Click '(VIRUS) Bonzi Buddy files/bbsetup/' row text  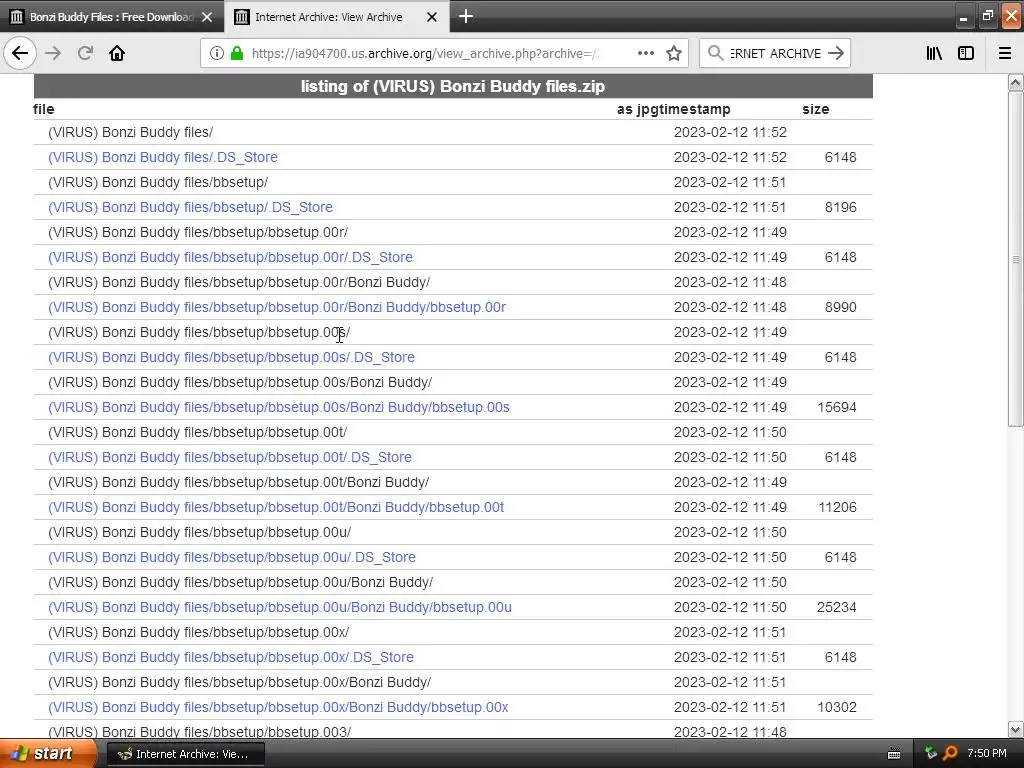[157, 182]
